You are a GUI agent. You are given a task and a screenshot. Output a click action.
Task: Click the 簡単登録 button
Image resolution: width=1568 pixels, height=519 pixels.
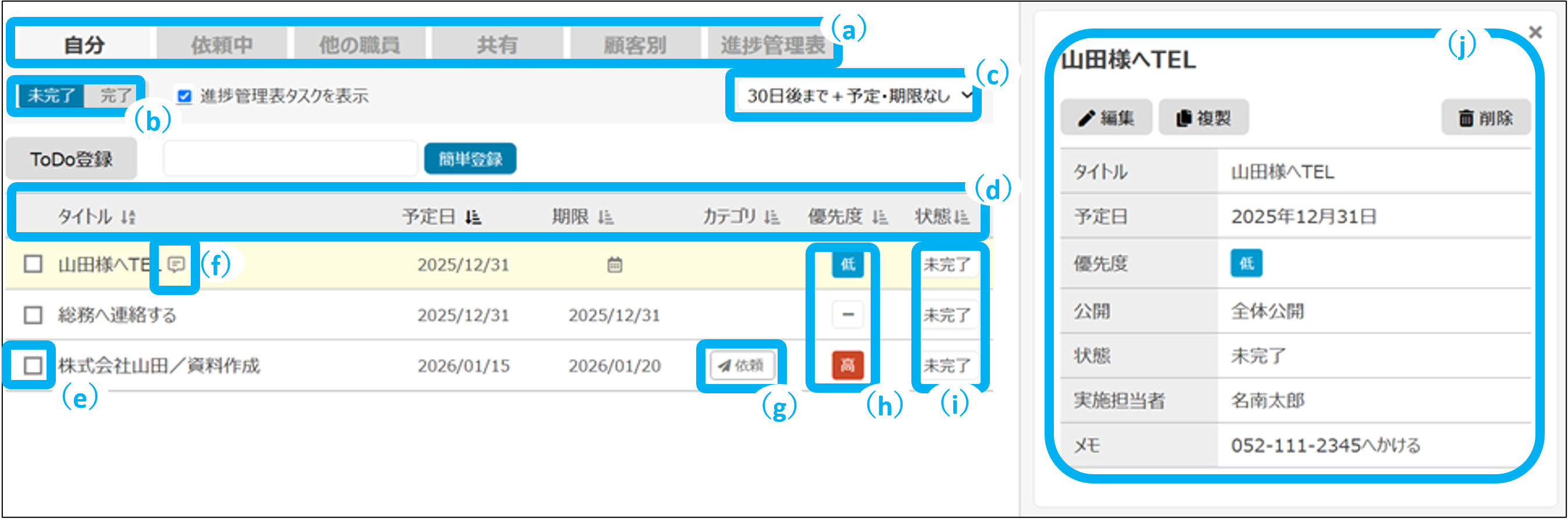470,159
